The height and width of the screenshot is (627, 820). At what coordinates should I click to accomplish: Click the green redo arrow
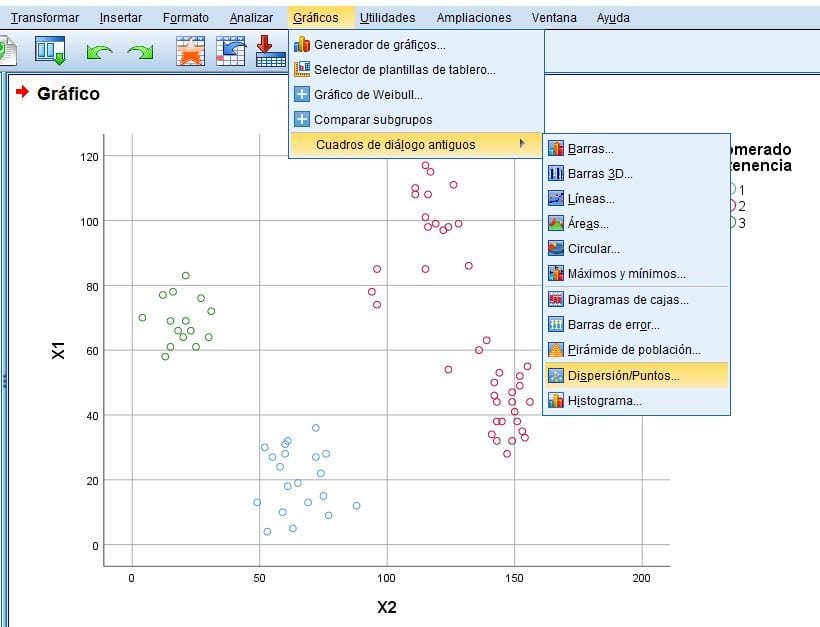tap(141, 52)
